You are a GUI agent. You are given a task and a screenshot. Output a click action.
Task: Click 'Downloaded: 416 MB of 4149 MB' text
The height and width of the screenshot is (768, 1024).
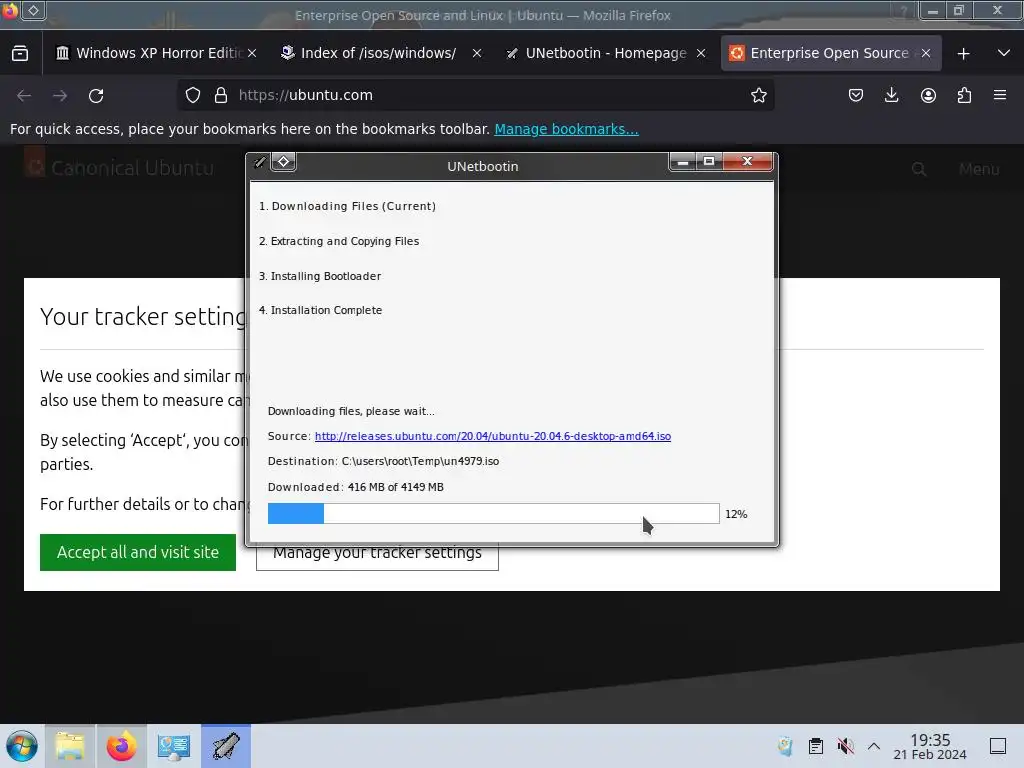[x=356, y=487]
